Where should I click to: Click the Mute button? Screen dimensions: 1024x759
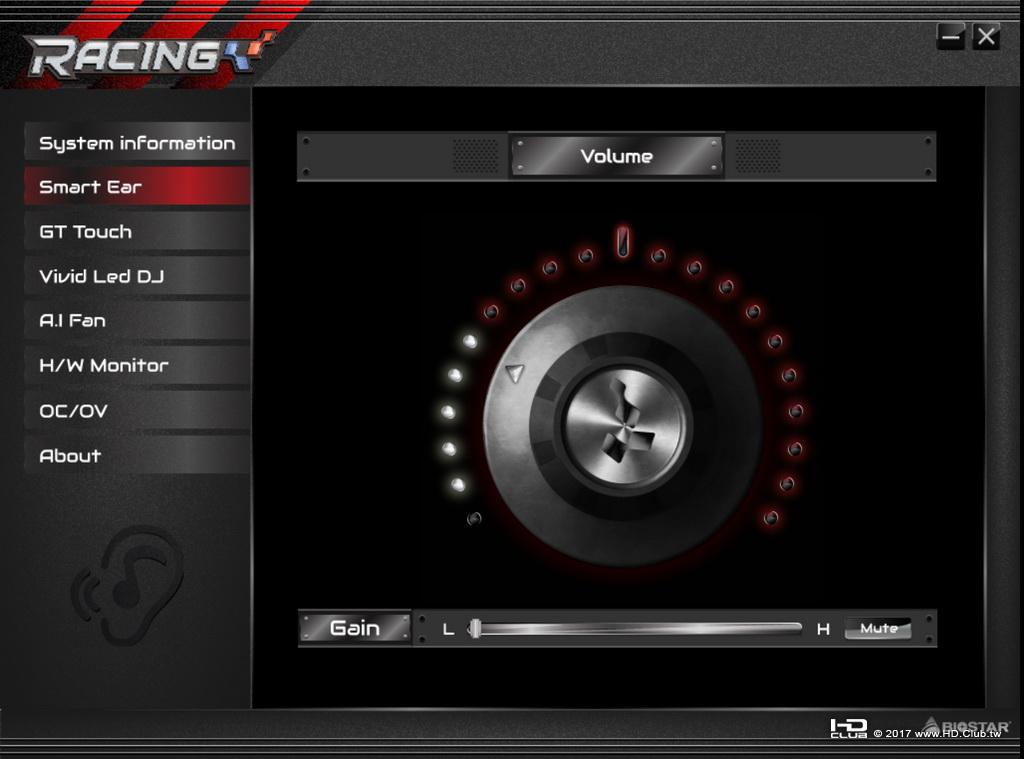[x=878, y=628]
